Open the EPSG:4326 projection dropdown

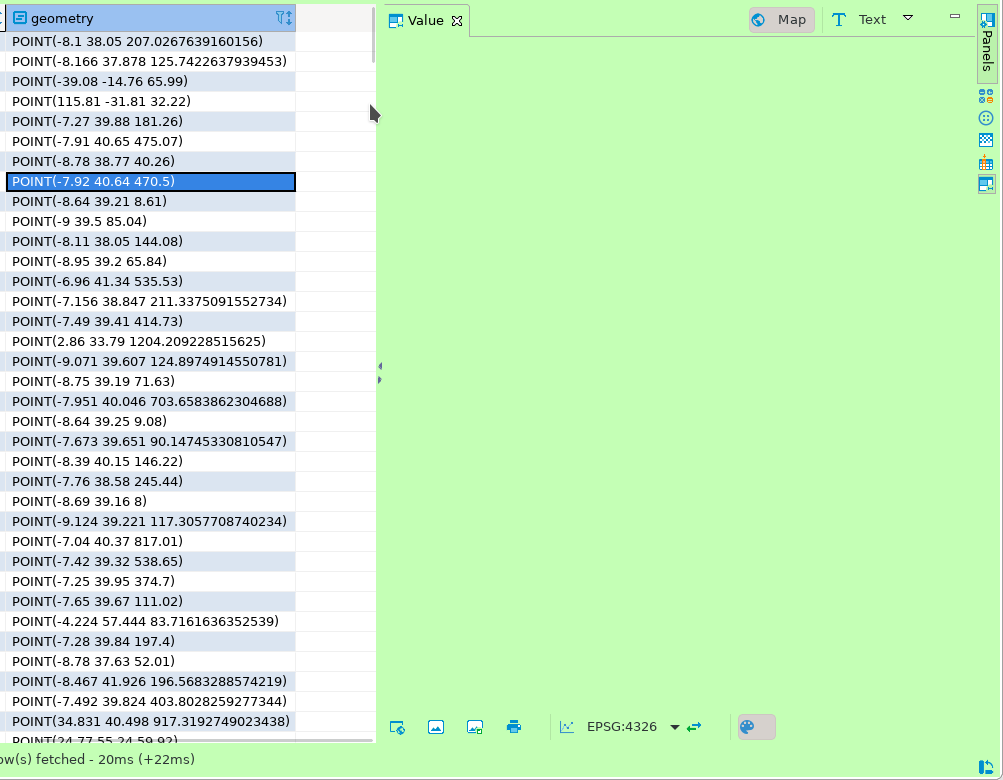[x=673, y=727]
